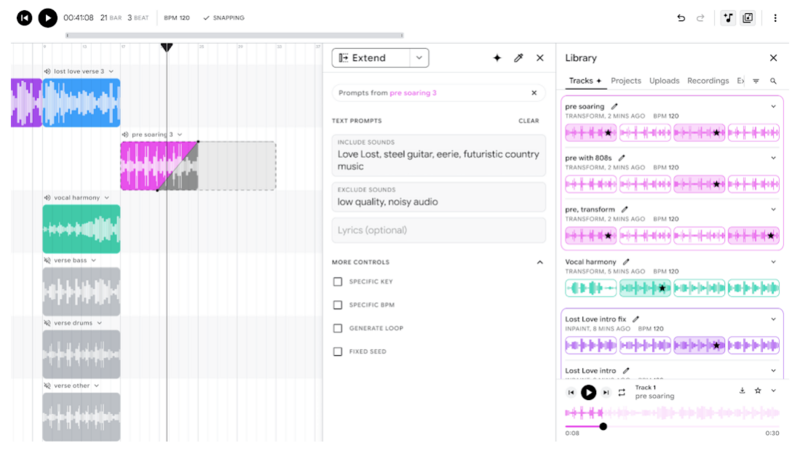800x451 pixels.
Task: Open search in the Library panel
Action: [x=773, y=81]
